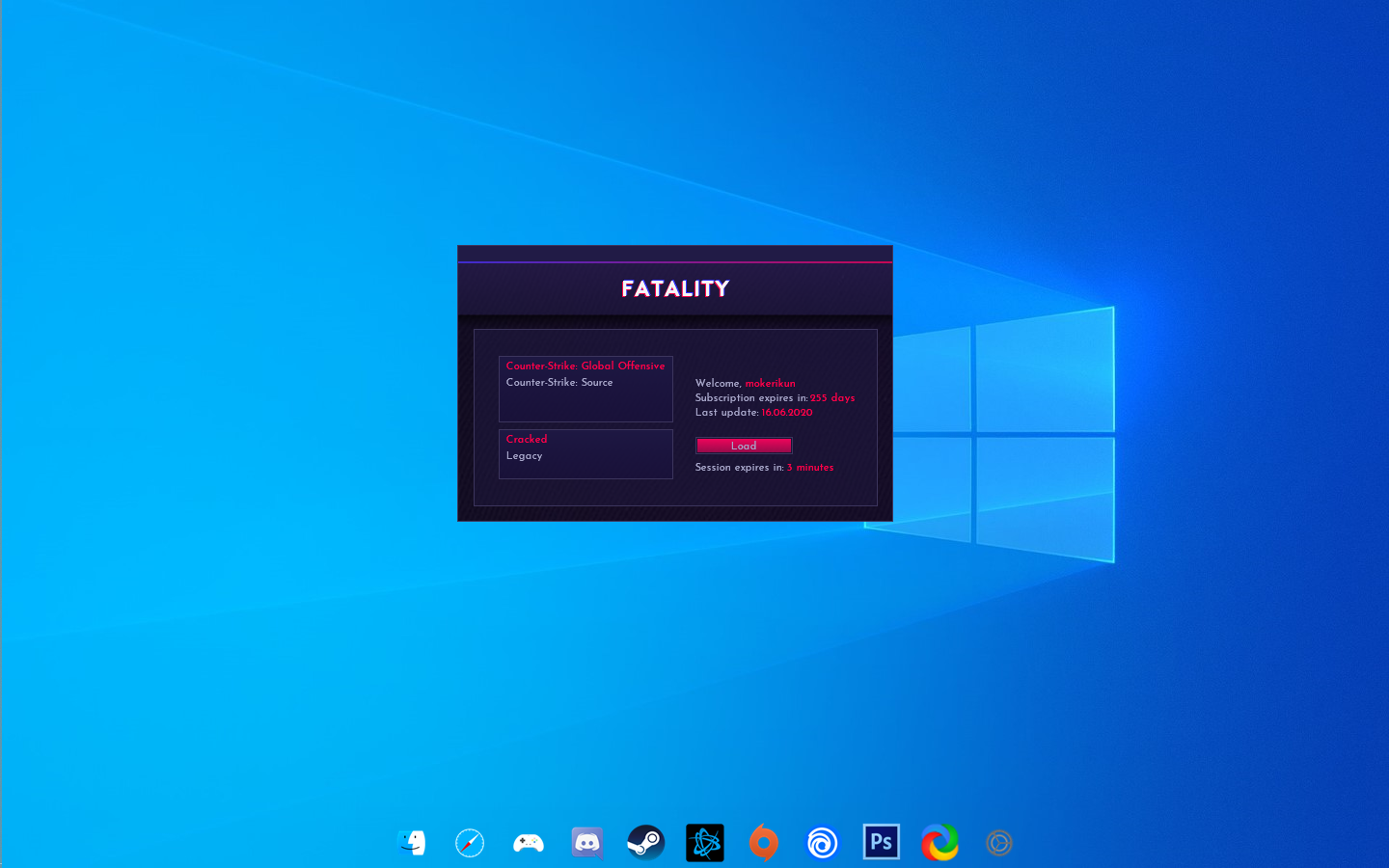Open the Battle.net launcher icon
The width and height of the screenshot is (1389, 868).
pos(705,843)
